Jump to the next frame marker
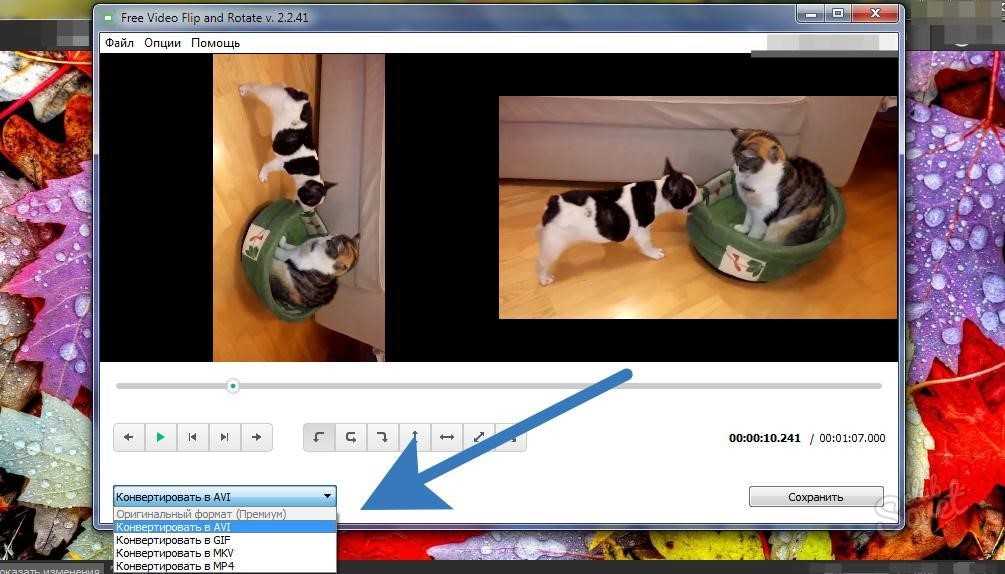1005x574 pixels. click(x=224, y=438)
